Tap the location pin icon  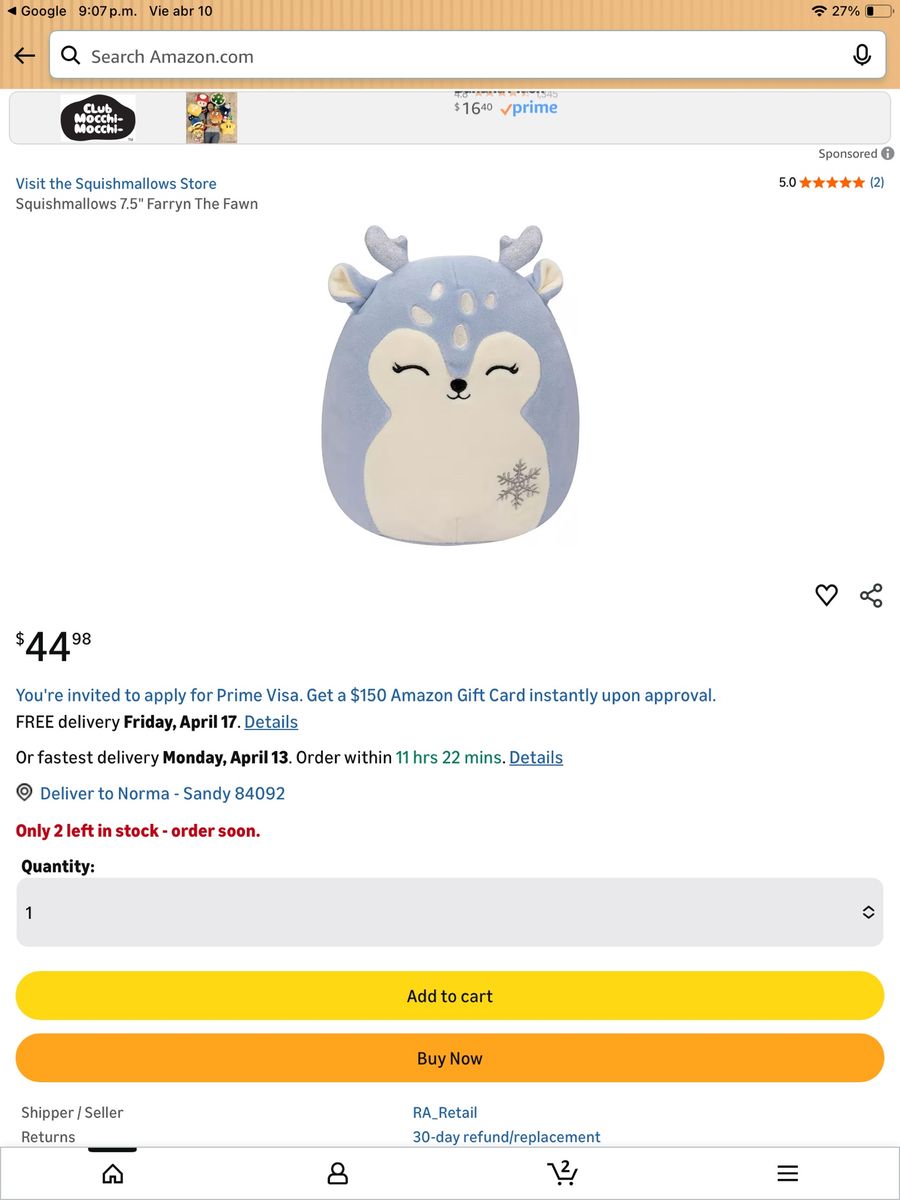pyautogui.click(x=25, y=793)
